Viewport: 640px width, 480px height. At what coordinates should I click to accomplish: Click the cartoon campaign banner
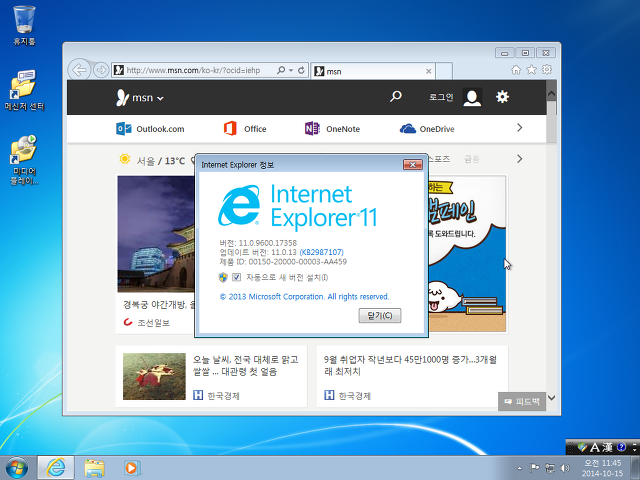(467, 253)
